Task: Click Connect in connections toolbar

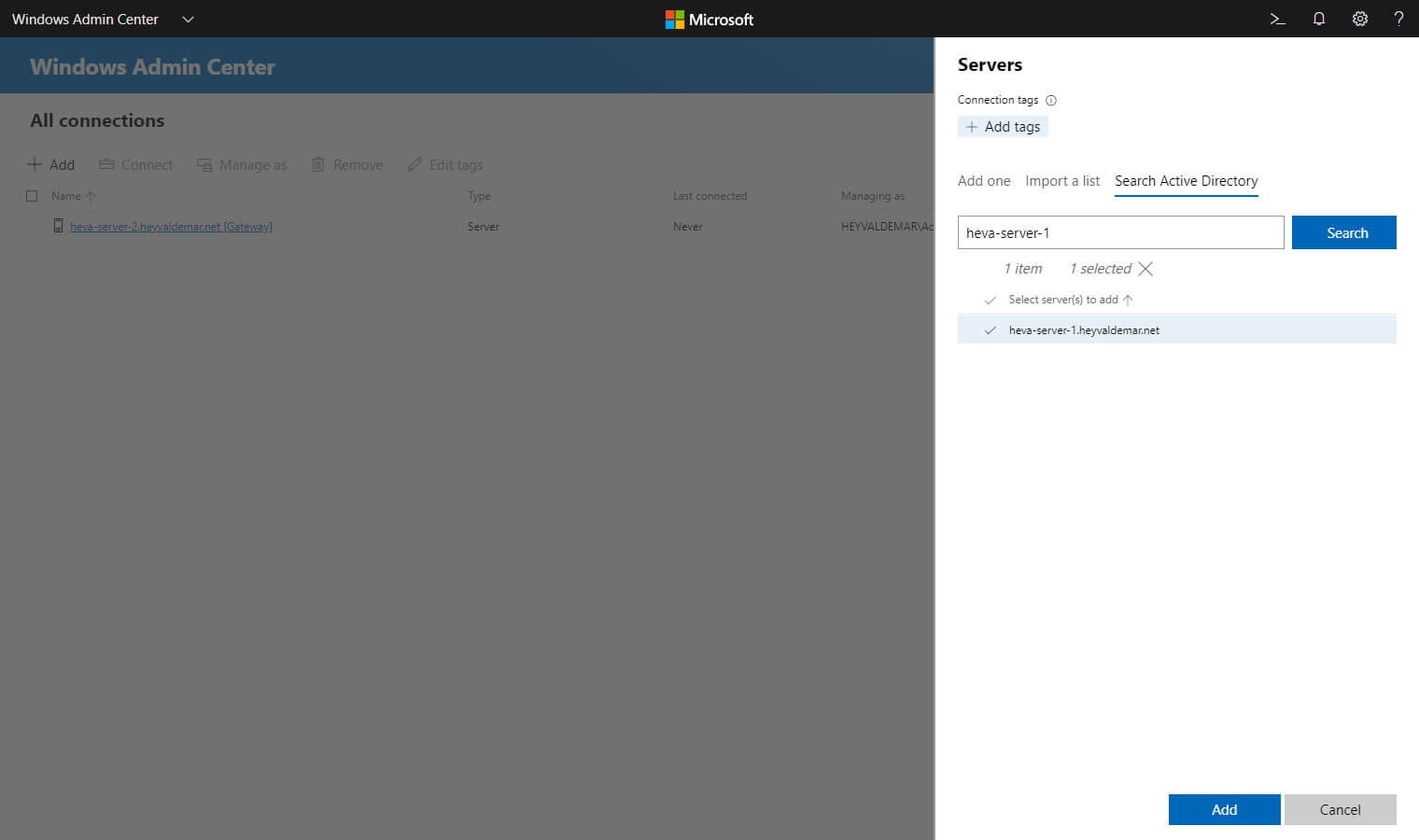Action: pyautogui.click(x=135, y=165)
